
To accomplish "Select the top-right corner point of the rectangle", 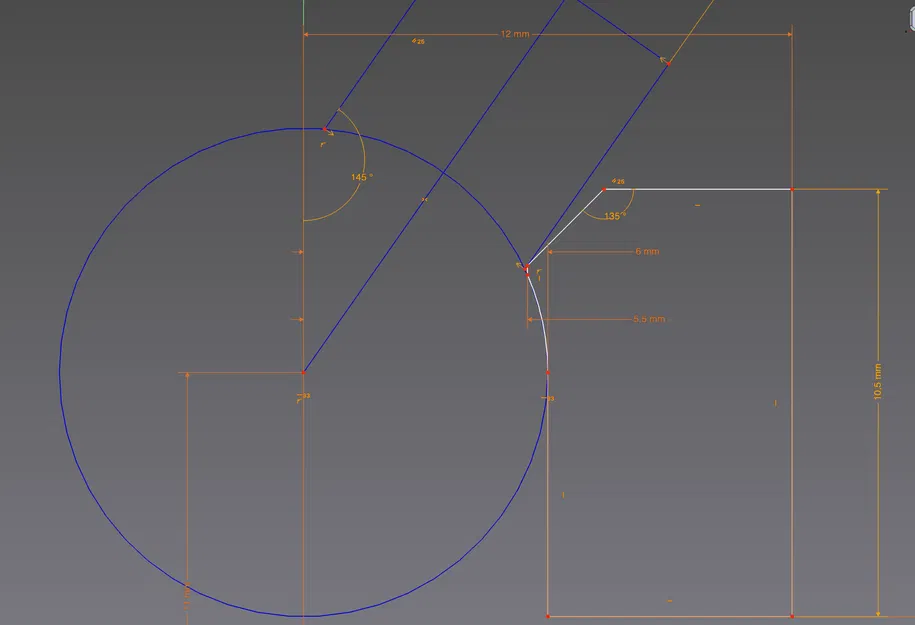I will [792, 189].
